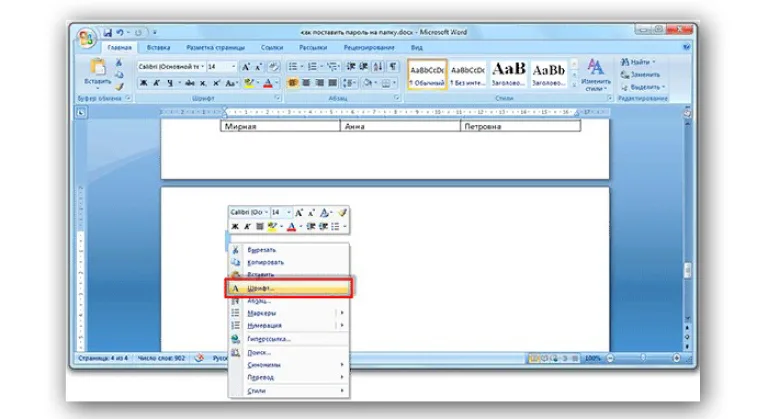Select the Обычный style in gallery
Viewport: 768px width, 419px height.
pyautogui.click(x=427, y=75)
